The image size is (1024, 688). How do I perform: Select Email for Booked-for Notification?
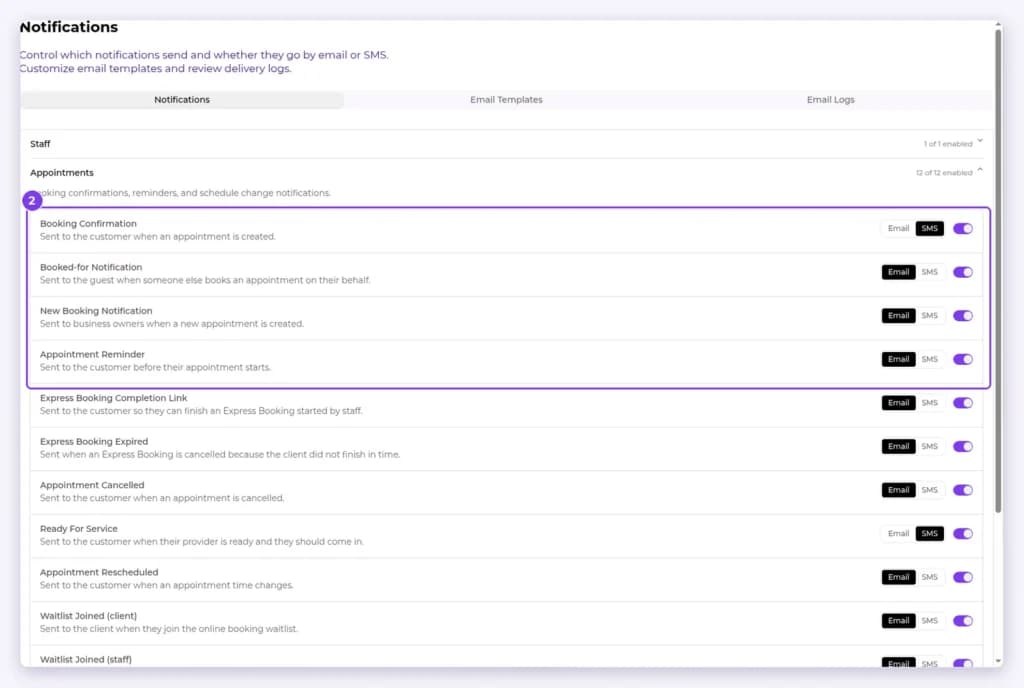click(x=898, y=272)
